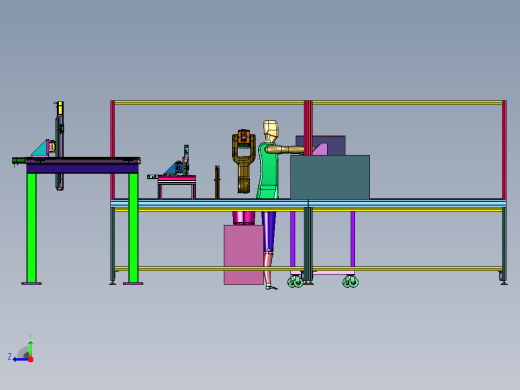Select the light blue tabletop surface
This screenshot has height=390, width=520.
(308, 203)
